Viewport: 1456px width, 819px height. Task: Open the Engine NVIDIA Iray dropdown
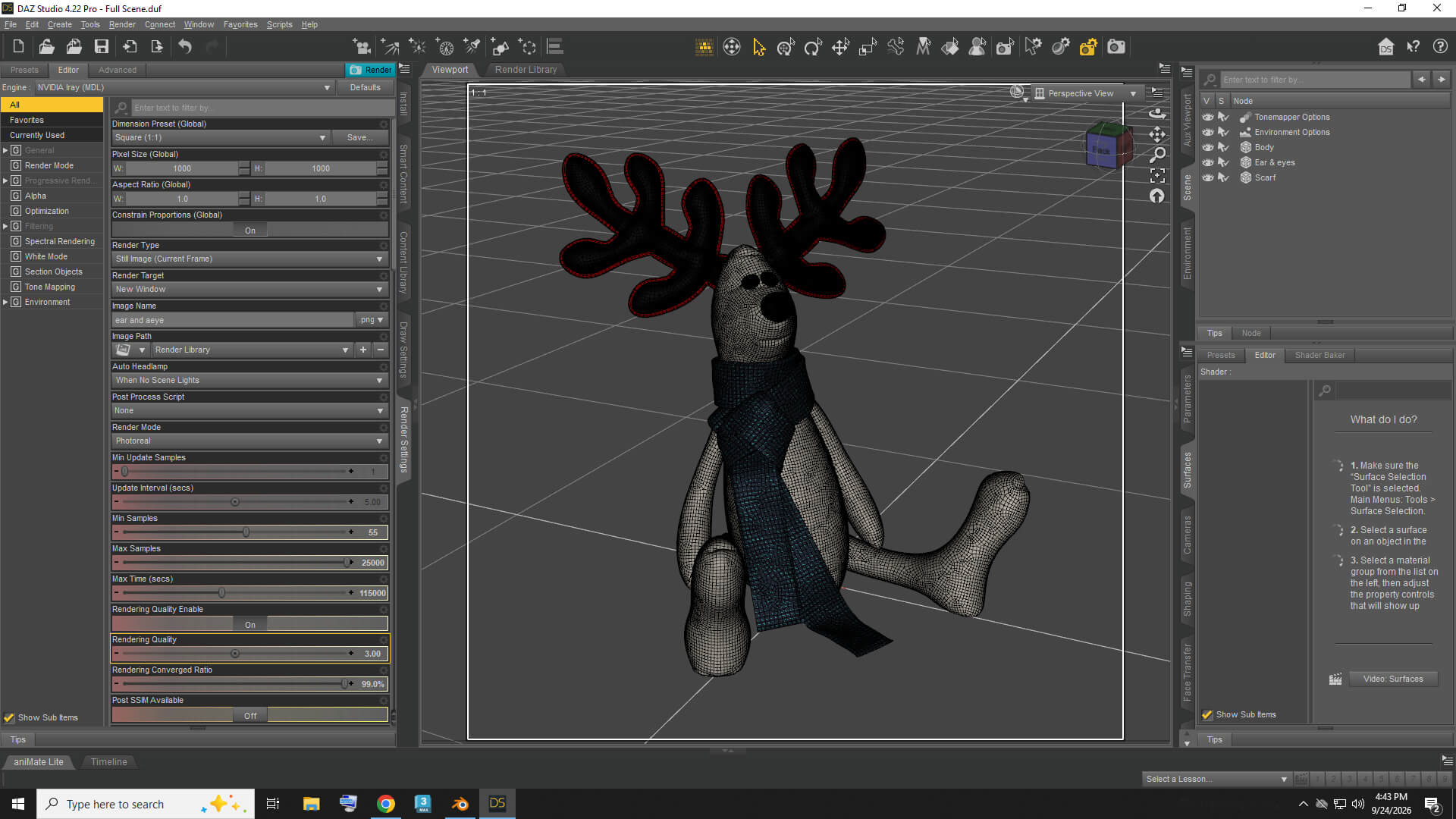(x=184, y=87)
